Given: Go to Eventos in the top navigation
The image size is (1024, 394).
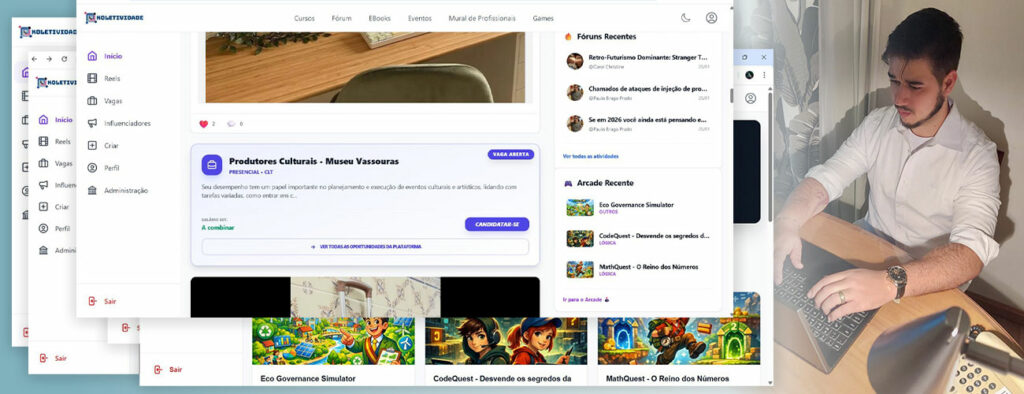Looking at the screenshot, I should [419, 18].
